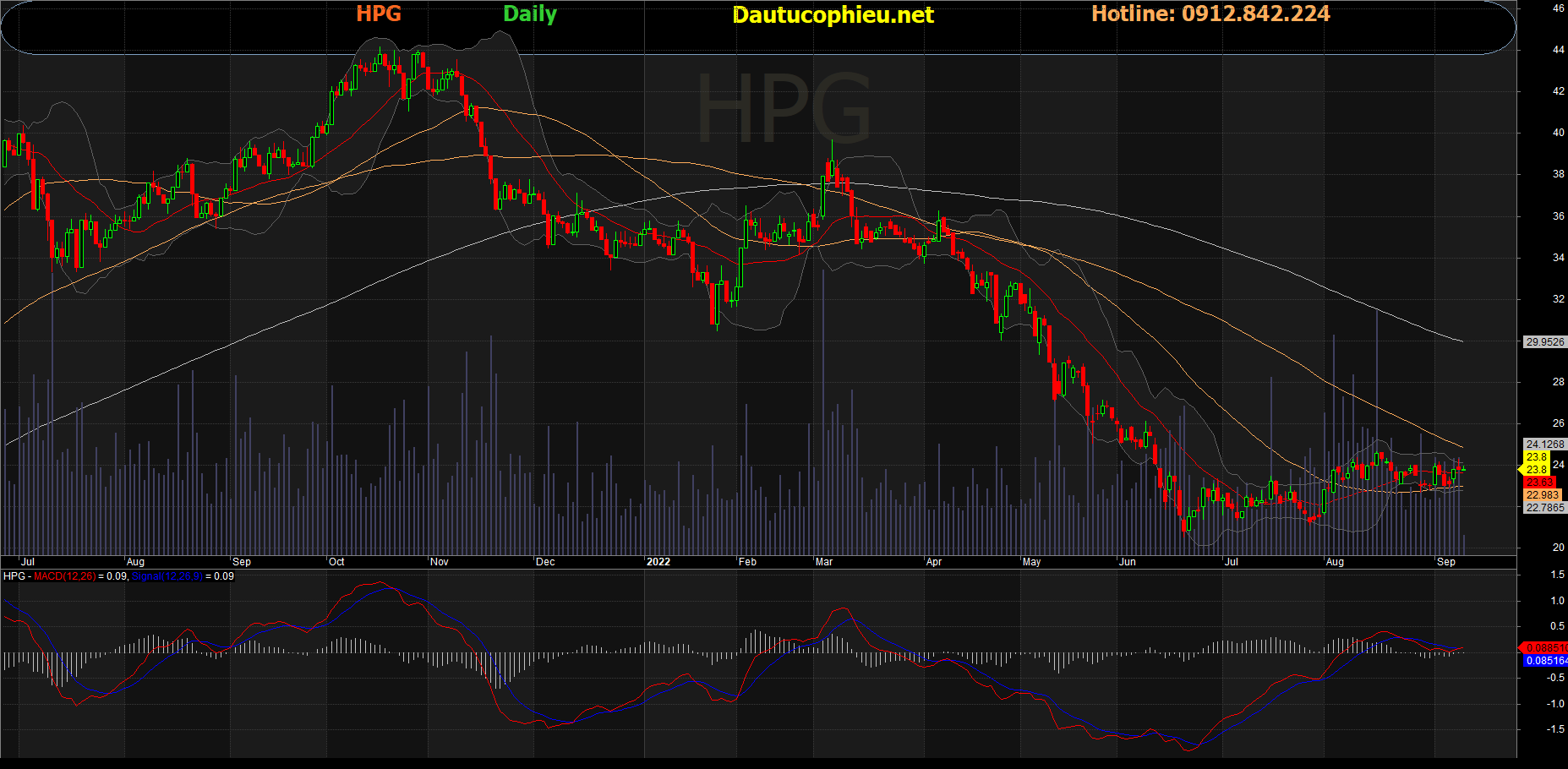
Task: Select the 24.1268 price tag
Action: pyautogui.click(x=1545, y=444)
